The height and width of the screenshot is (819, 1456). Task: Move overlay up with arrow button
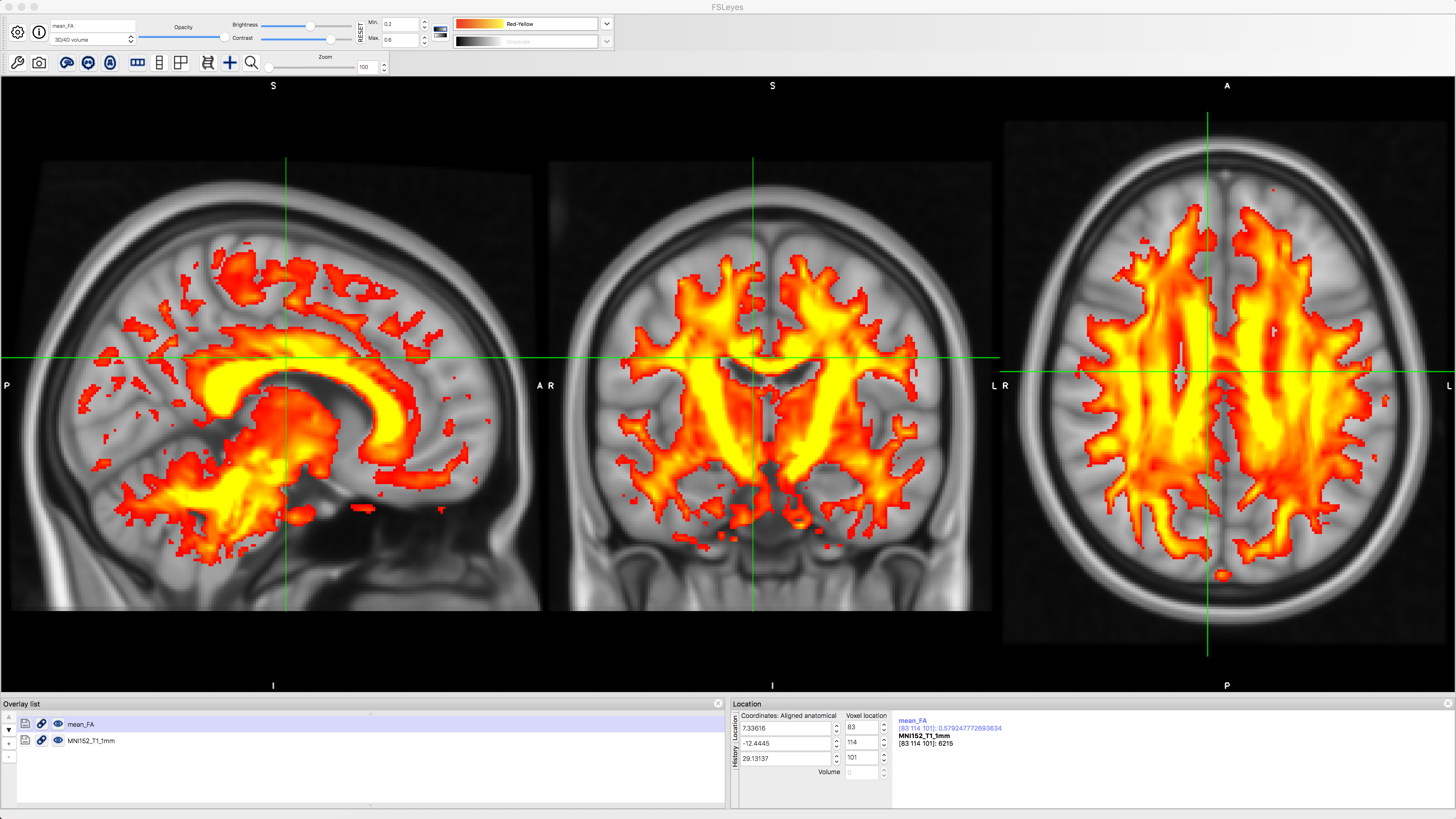[9, 717]
